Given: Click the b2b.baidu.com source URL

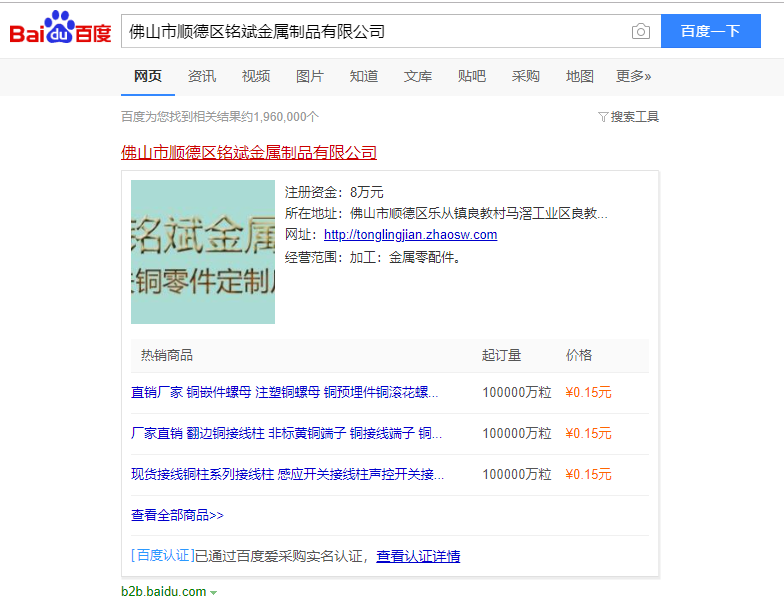Looking at the screenshot, I should [164, 592].
